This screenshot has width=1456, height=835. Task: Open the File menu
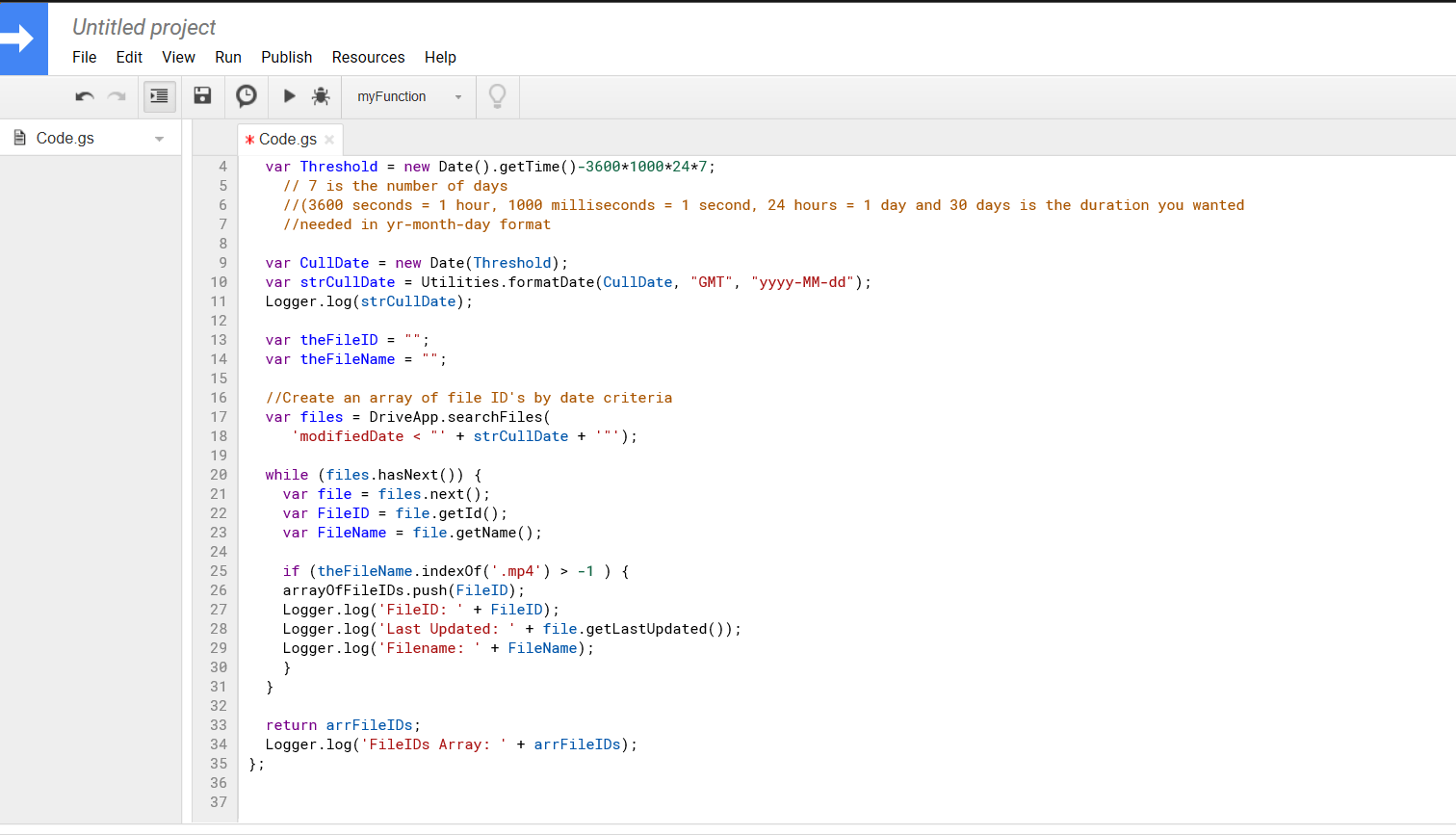click(x=85, y=57)
